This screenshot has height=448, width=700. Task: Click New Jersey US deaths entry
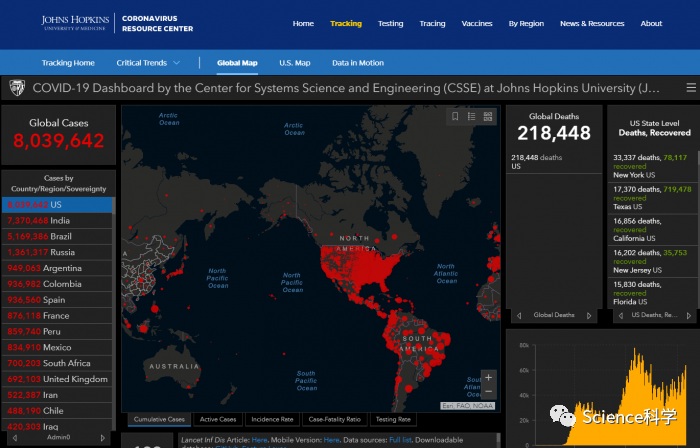(652, 261)
